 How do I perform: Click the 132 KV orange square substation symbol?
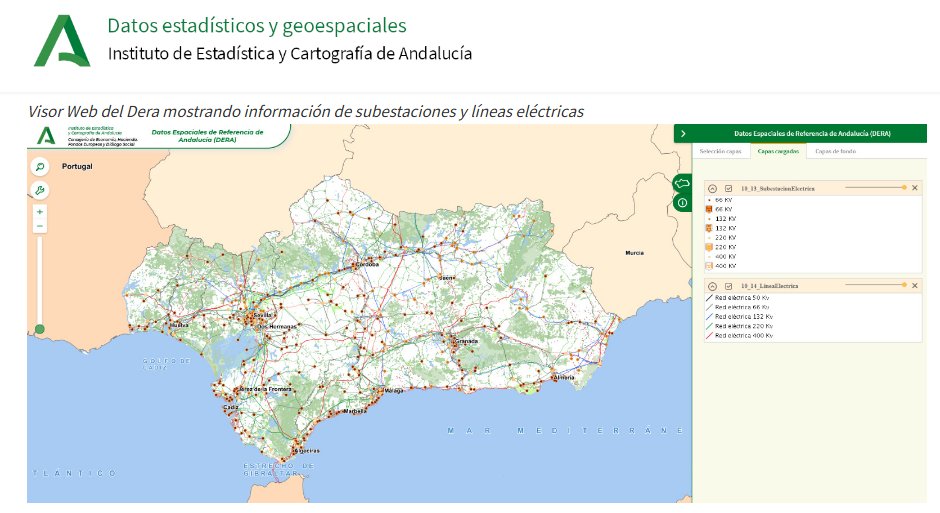[x=709, y=228]
